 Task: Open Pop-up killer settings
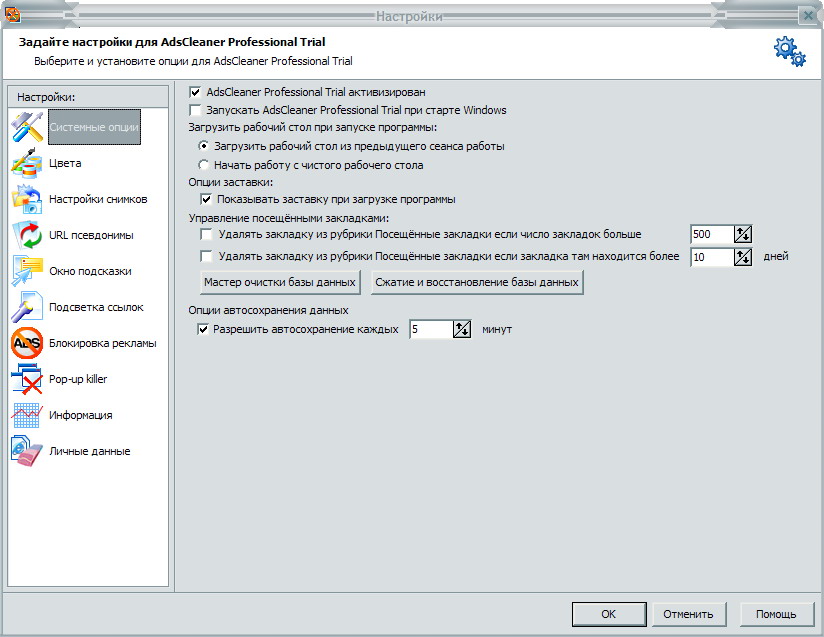coord(78,379)
